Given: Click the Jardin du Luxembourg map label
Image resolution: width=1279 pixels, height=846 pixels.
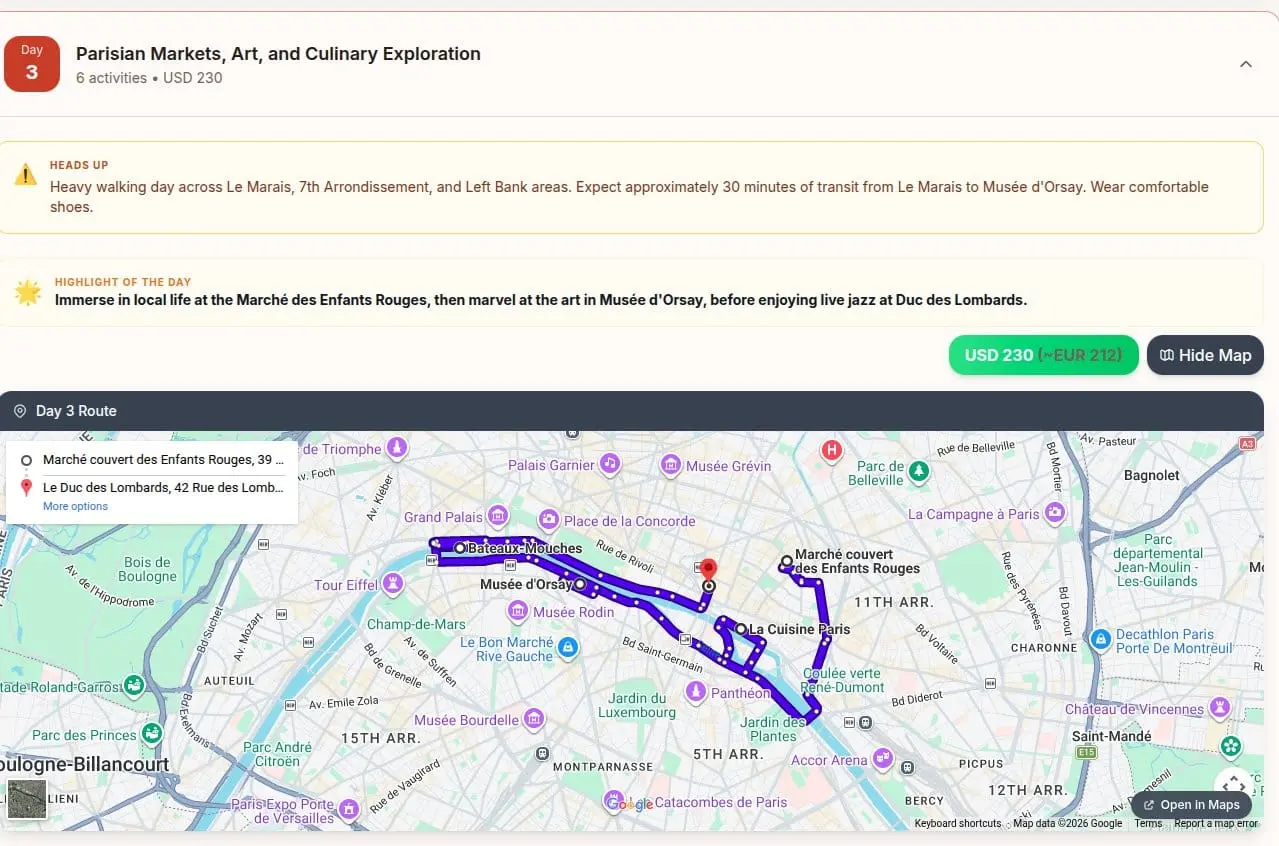Looking at the screenshot, I should 637,705.
